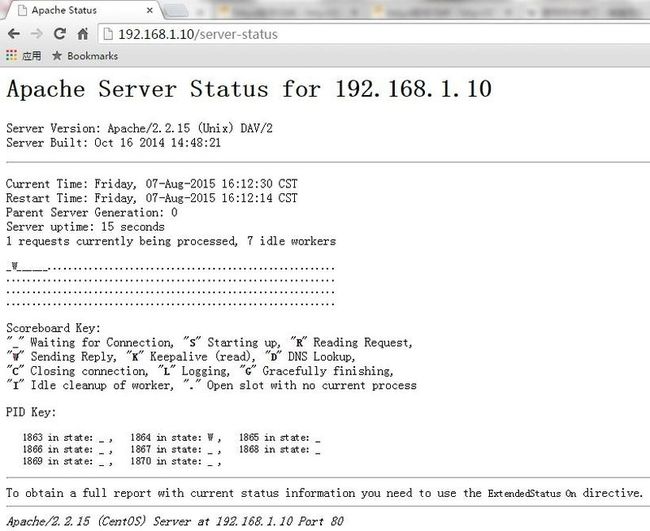Click the browser Back arrow
Image resolution: width=650 pixels, height=531 pixels.
click(x=14, y=34)
